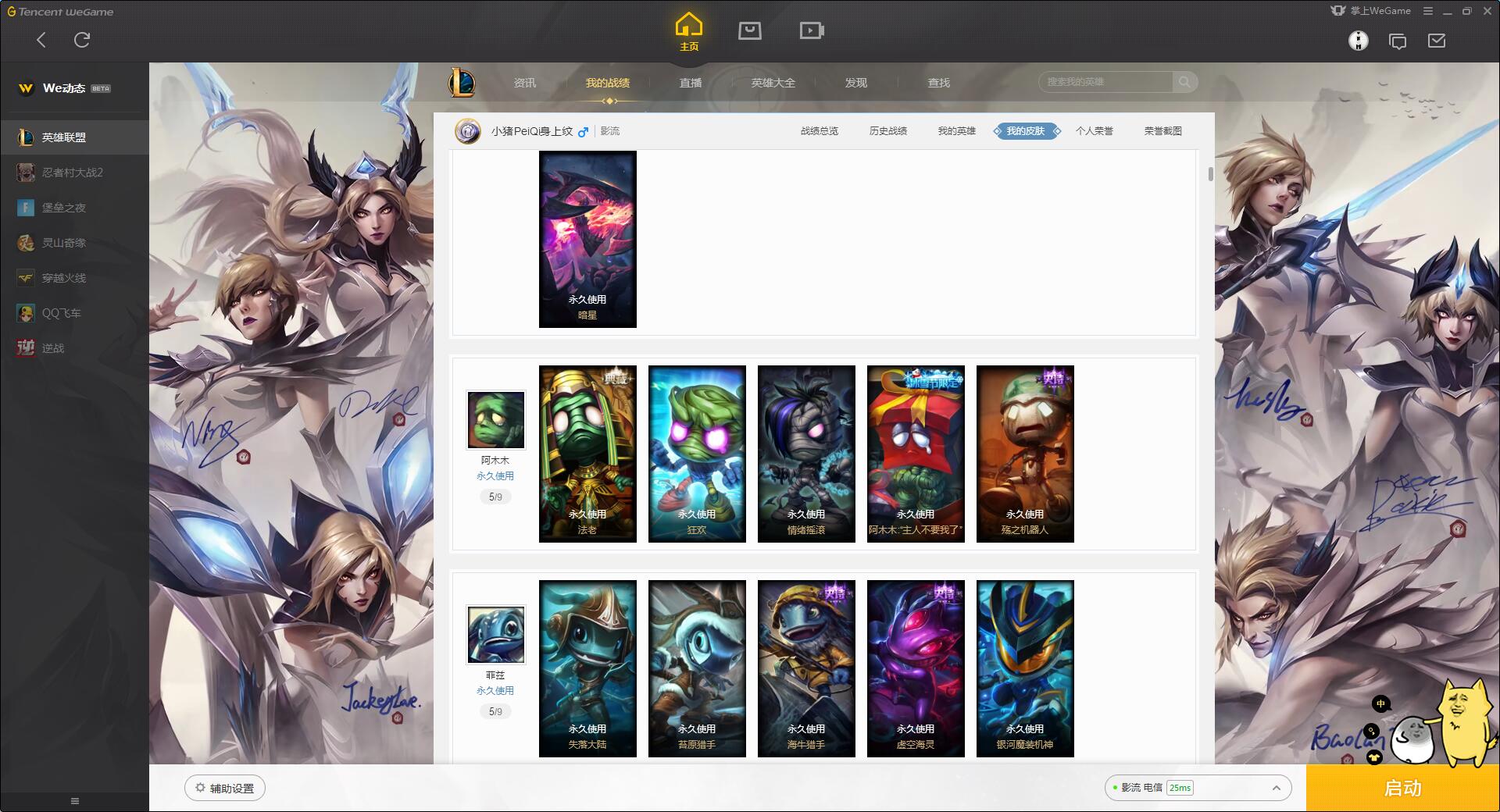Image resolution: width=1500 pixels, height=812 pixels.
Task: Open the round avatar icon
Action: (1359, 41)
